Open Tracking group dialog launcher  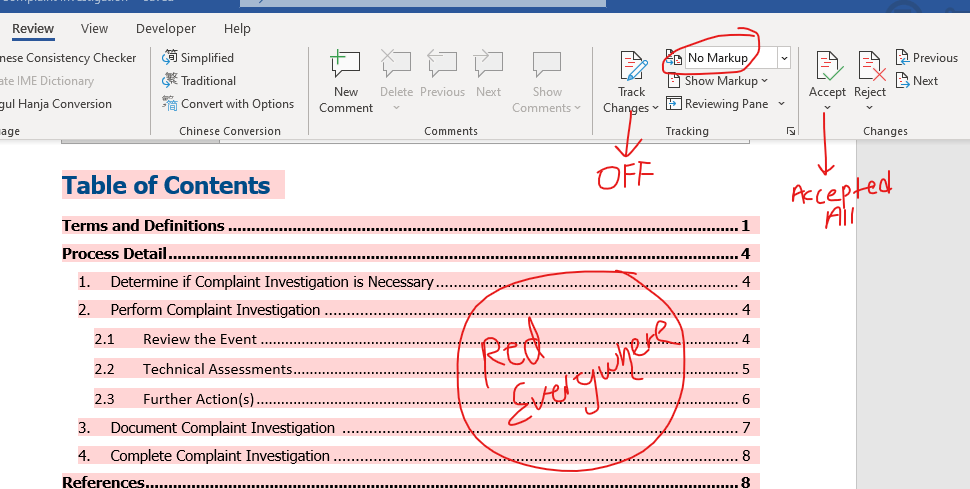[x=791, y=131]
